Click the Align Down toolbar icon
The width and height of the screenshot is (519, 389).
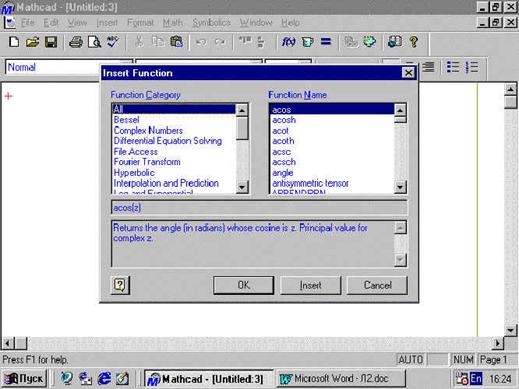point(261,42)
